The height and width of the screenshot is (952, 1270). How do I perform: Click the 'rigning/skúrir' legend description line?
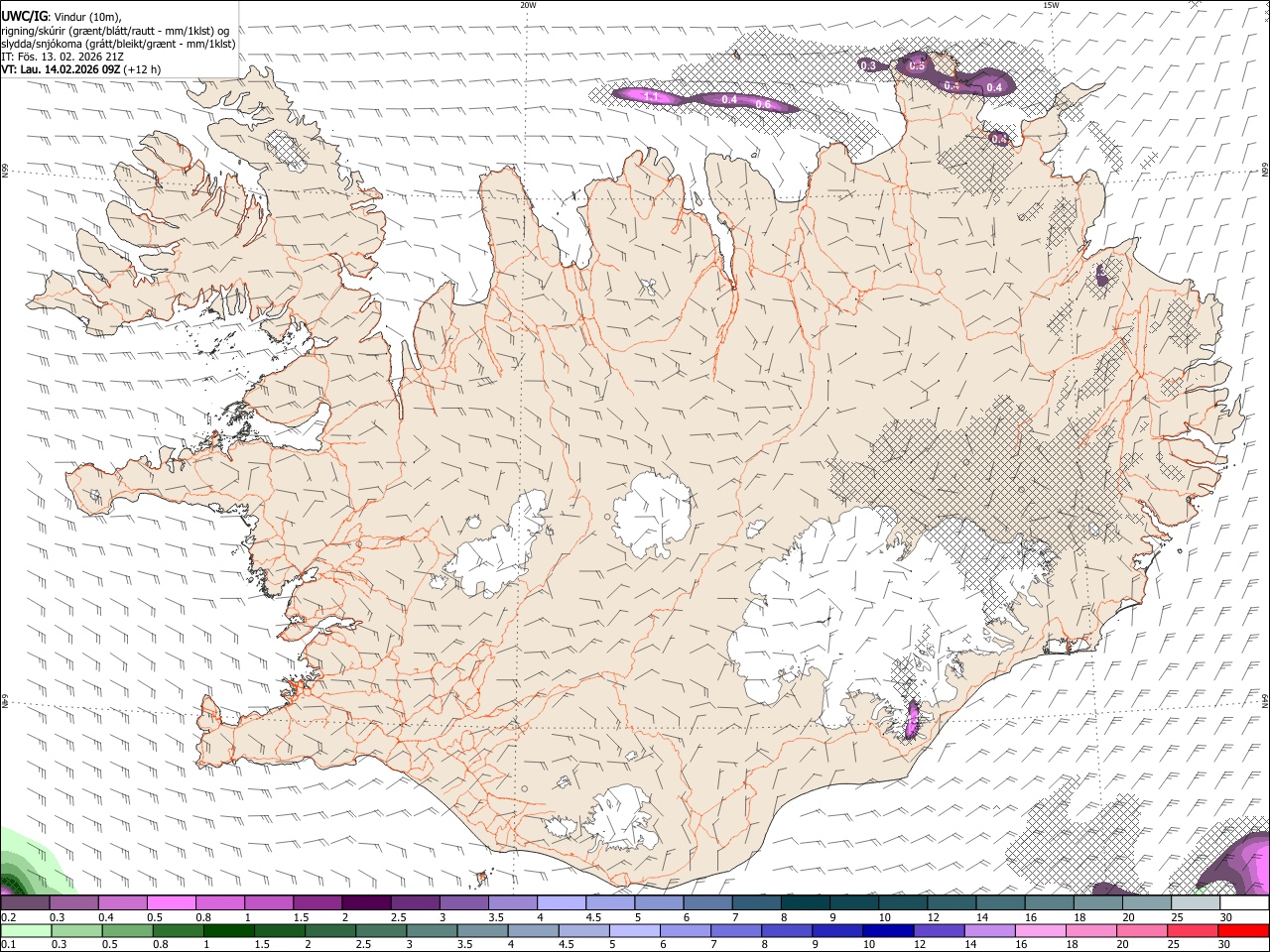pos(115,30)
